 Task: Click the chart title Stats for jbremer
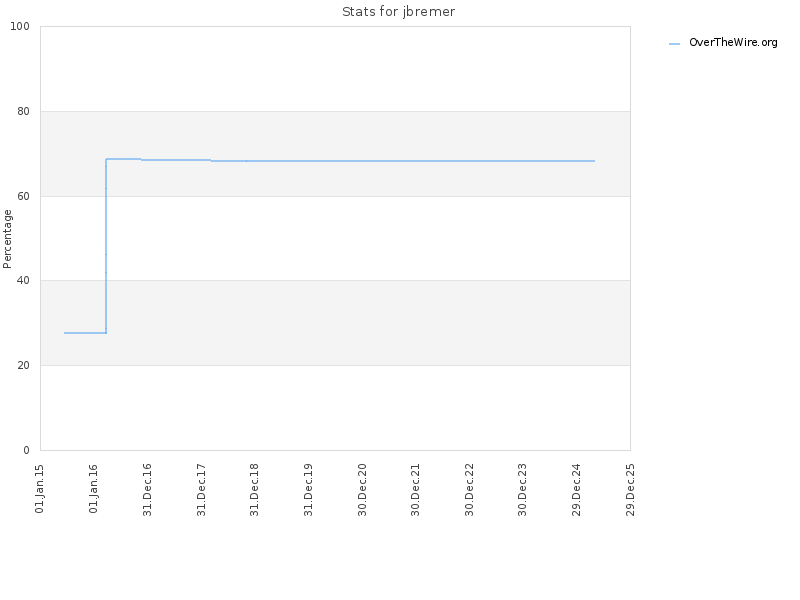[398, 12]
